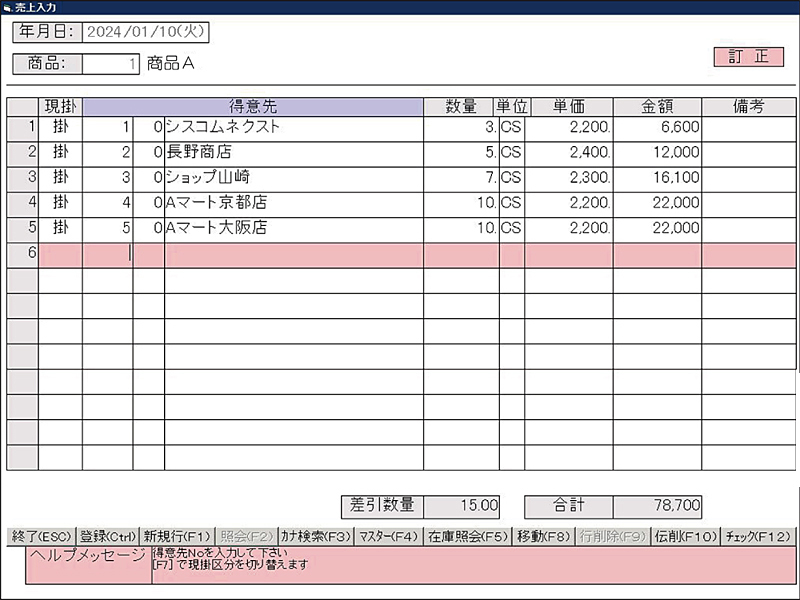Click the 得意先 column header
The height and width of the screenshot is (600, 800).
click(x=253, y=107)
